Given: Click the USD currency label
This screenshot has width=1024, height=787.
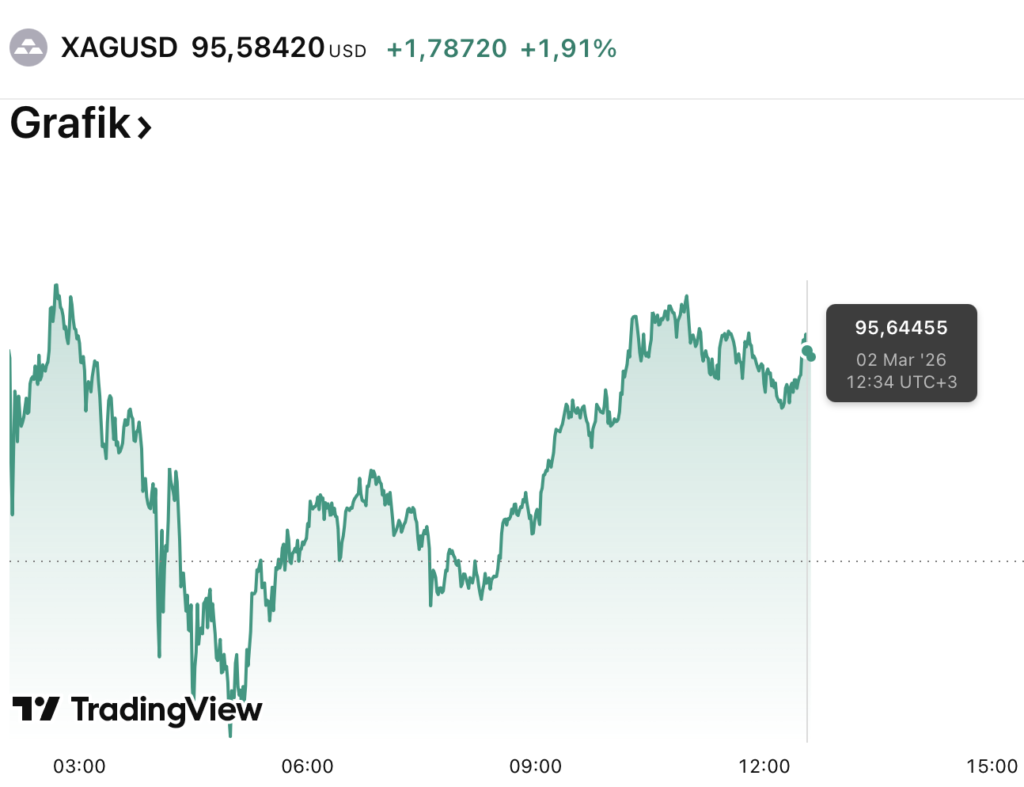Looking at the screenshot, I should (x=347, y=50).
